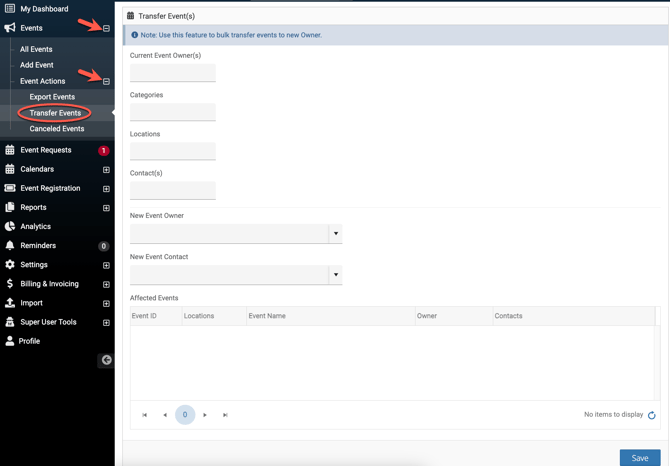Go to the next page of results
The height and width of the screenshot is (466, 670).
click(x=205, y=415)
